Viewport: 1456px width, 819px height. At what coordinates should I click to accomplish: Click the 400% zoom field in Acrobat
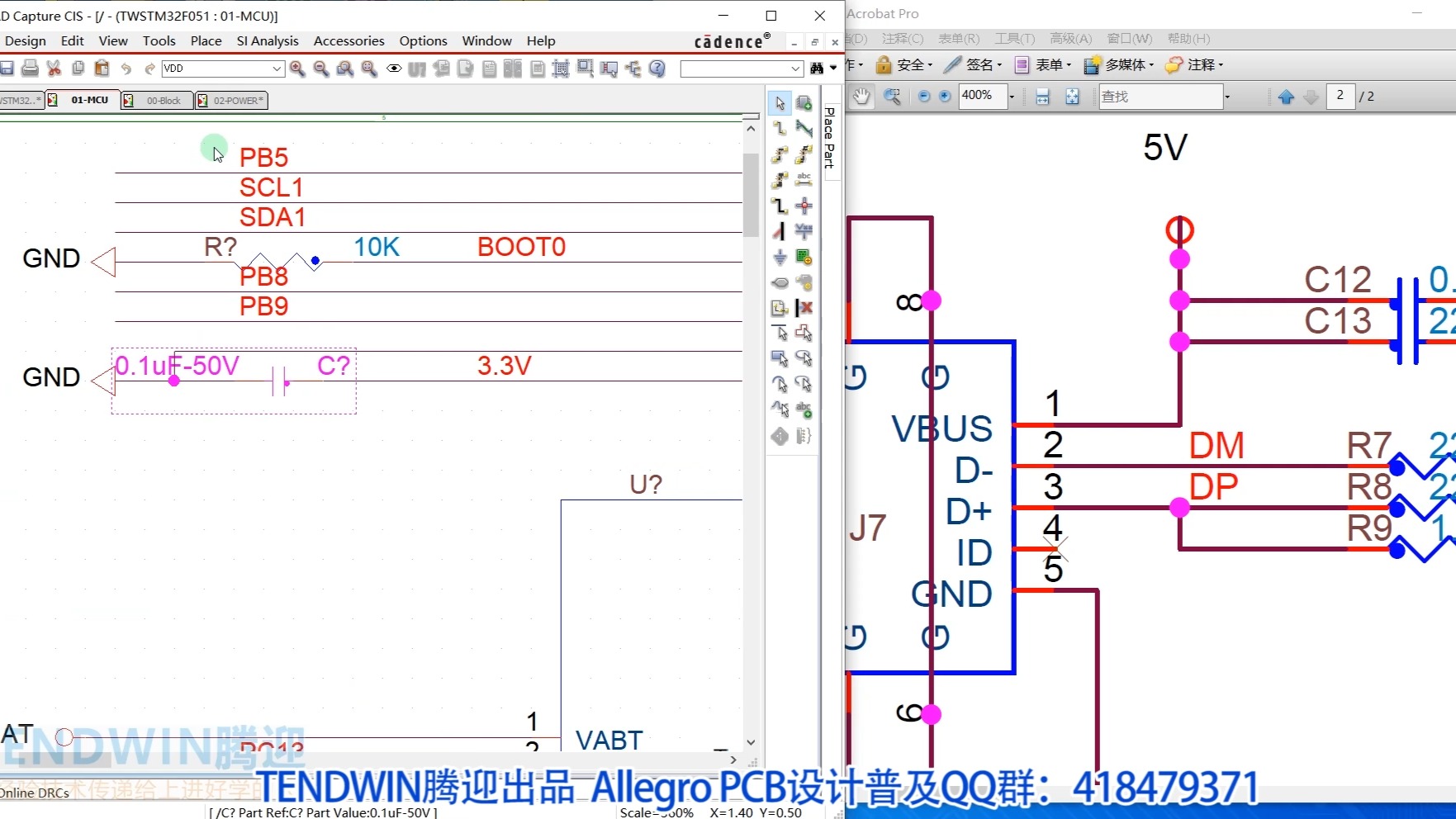tap(982, 96)
